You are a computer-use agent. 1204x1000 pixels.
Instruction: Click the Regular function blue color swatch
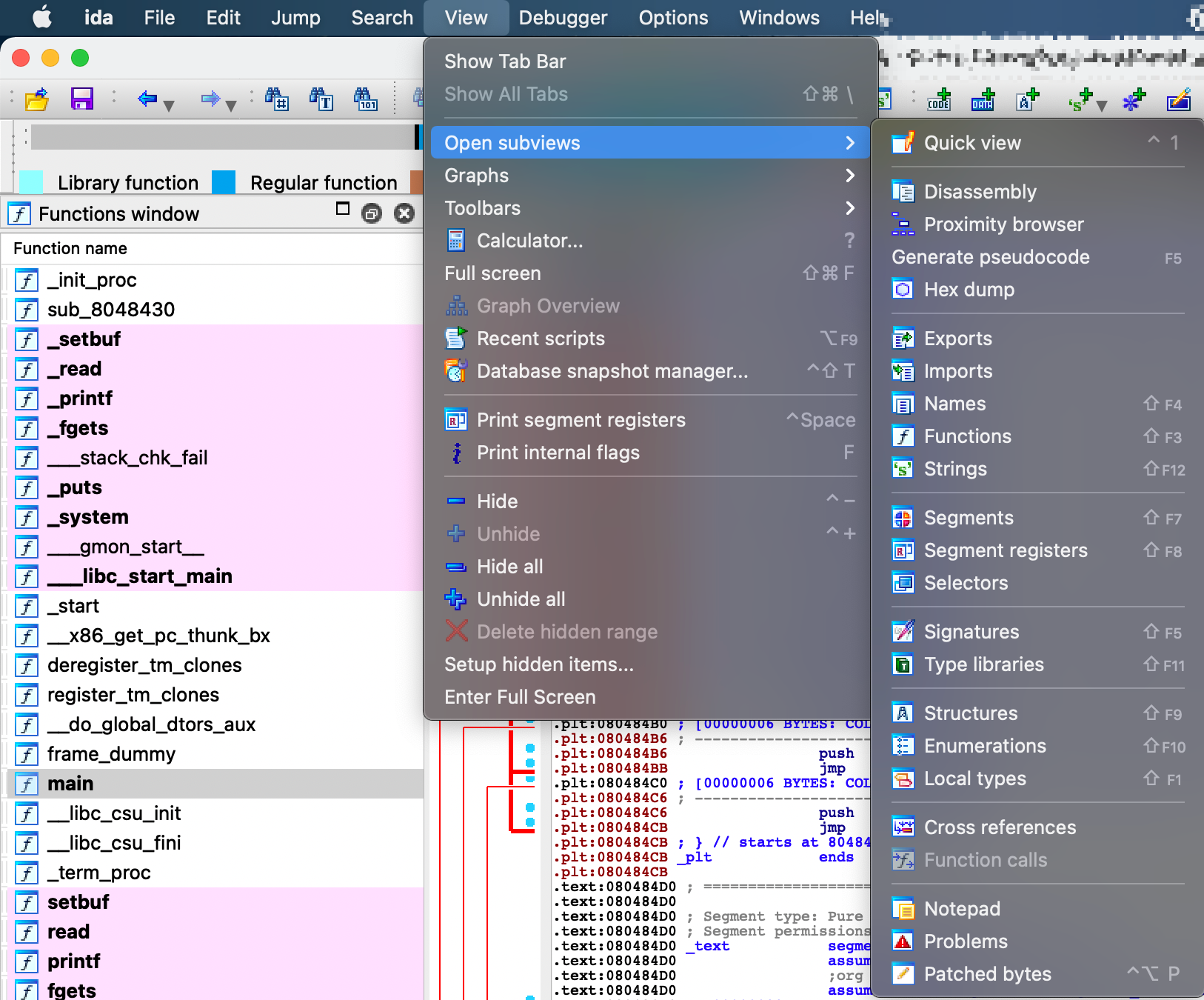point(224,182)
